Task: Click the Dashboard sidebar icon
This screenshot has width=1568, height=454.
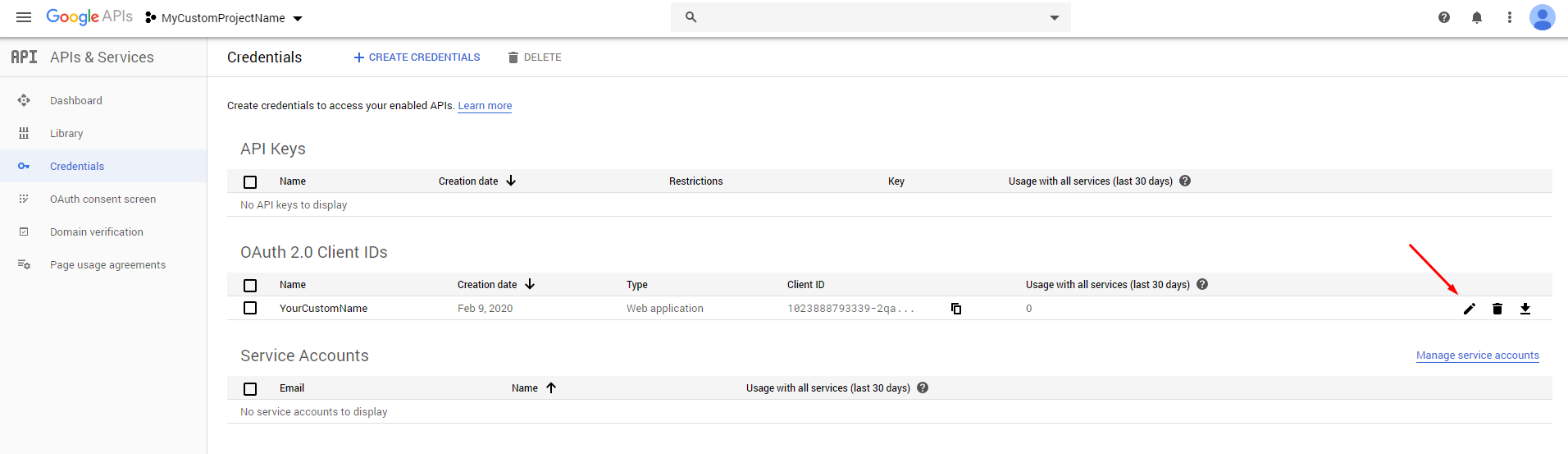Action: pos(24,100)
